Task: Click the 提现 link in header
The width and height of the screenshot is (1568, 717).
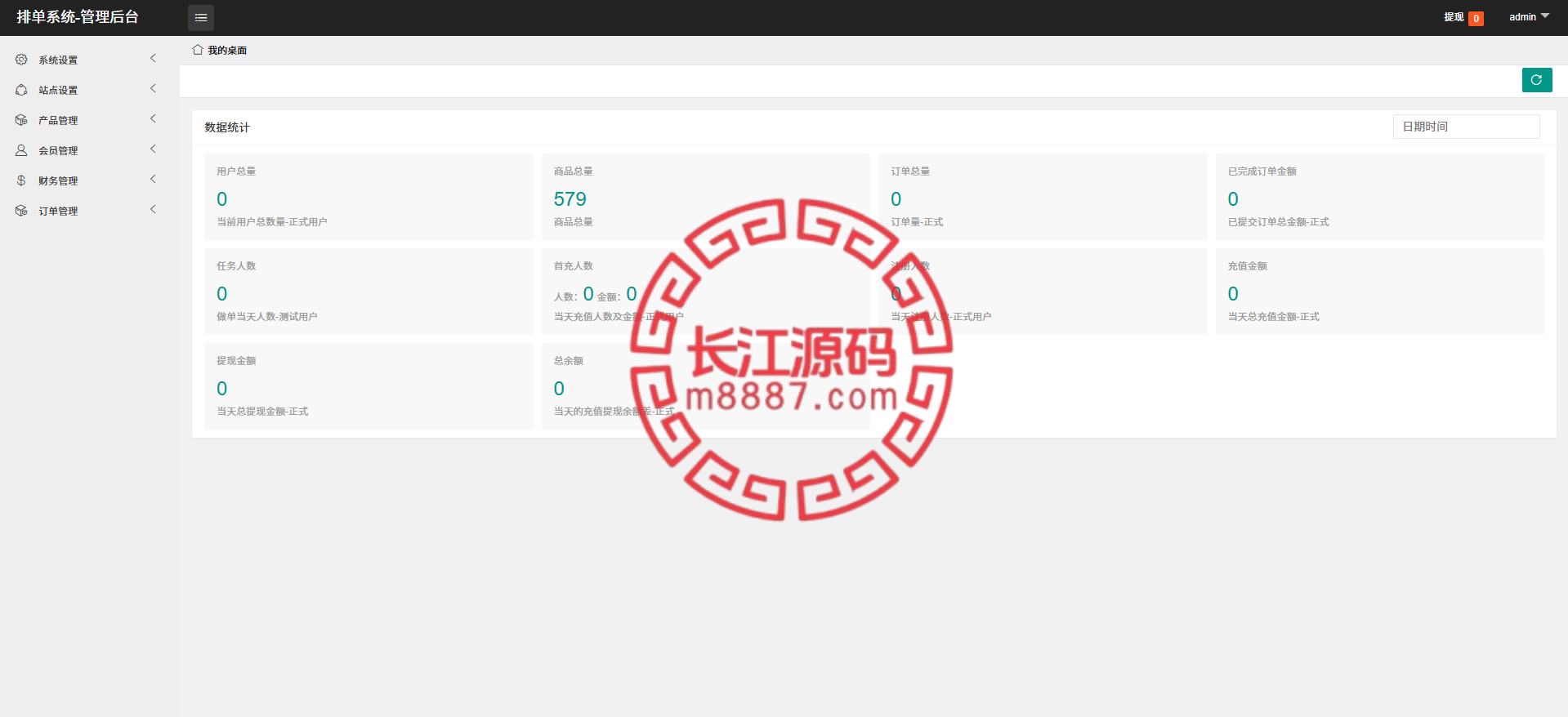Action: [1454, 17]
